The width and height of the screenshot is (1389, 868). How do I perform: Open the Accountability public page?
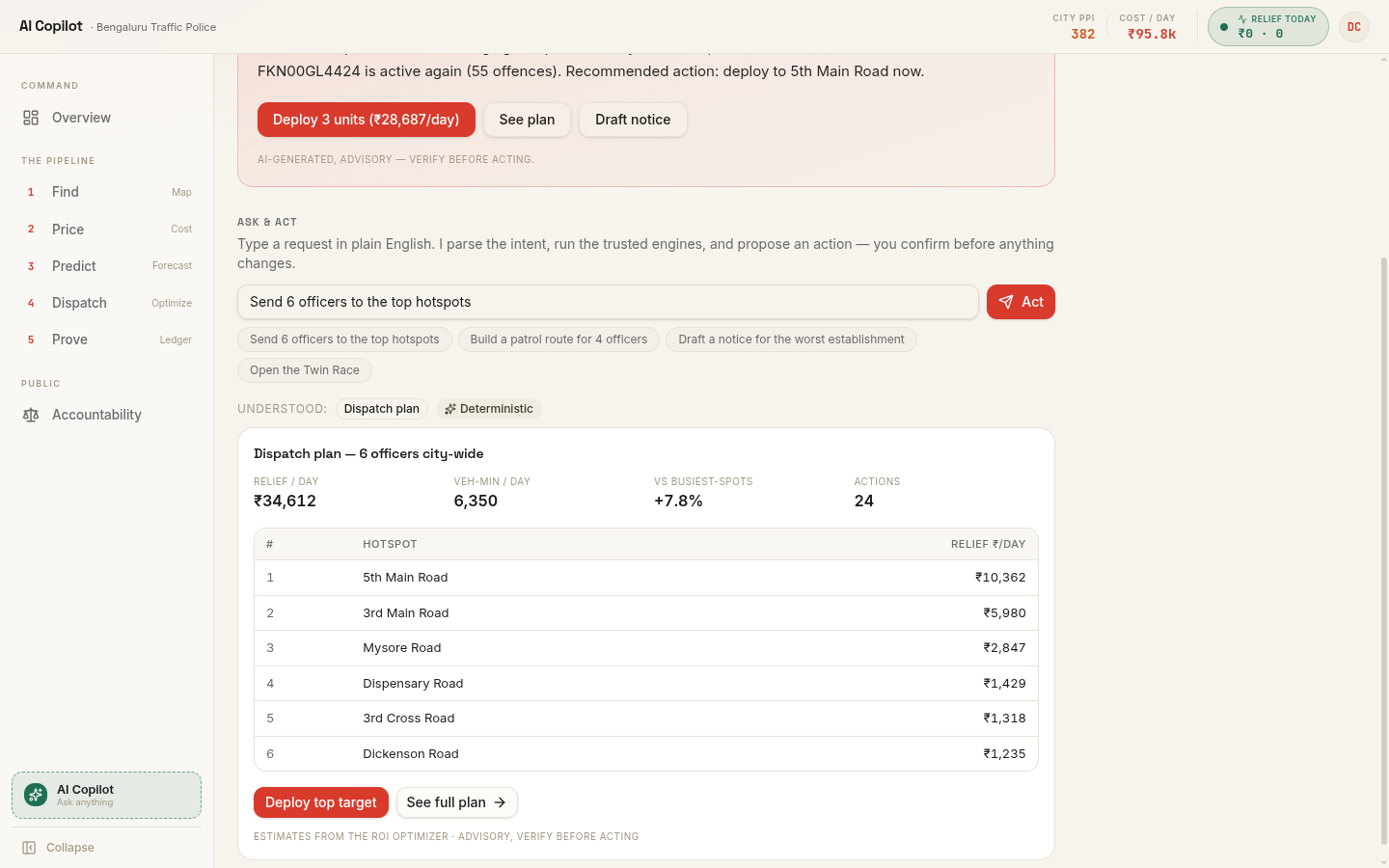[x=107, y=415]
